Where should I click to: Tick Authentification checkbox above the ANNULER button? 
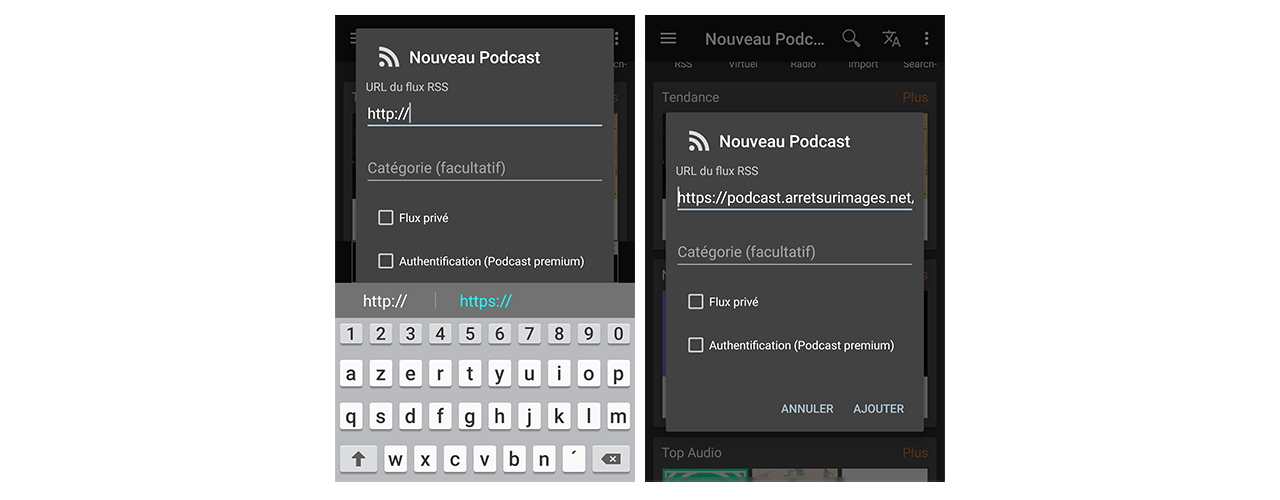tap(696, 345)
